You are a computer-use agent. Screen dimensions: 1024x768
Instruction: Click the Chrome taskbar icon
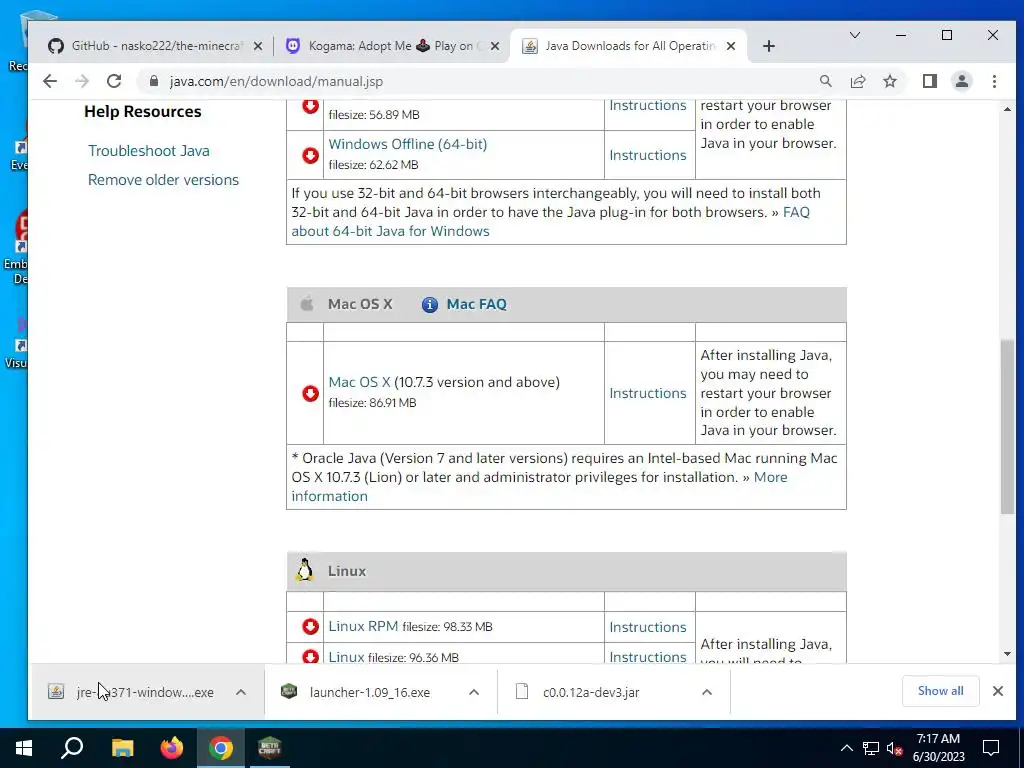click(221, 748)
